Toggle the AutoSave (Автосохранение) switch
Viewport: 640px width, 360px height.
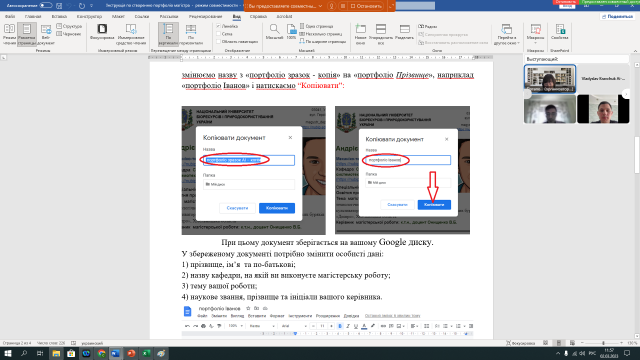click(46, 6)
